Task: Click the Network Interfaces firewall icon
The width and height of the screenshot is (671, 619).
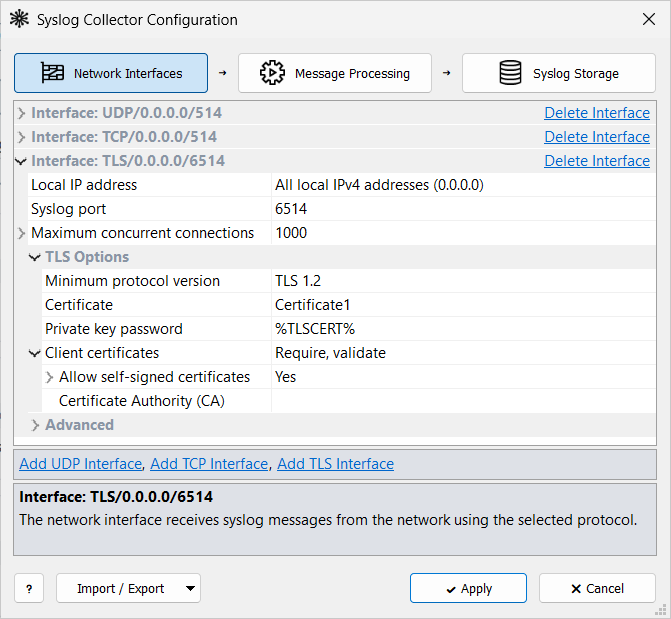Action: coord(52,73)
